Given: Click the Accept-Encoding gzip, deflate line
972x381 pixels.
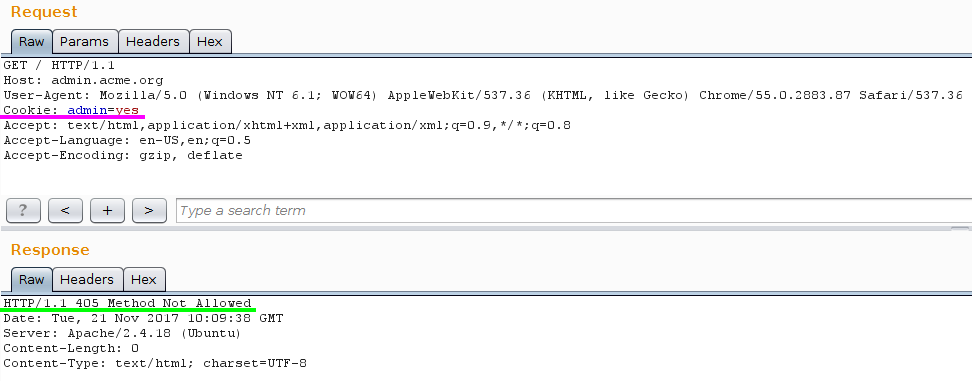Looking at the screenshot, I should [123, 155].
